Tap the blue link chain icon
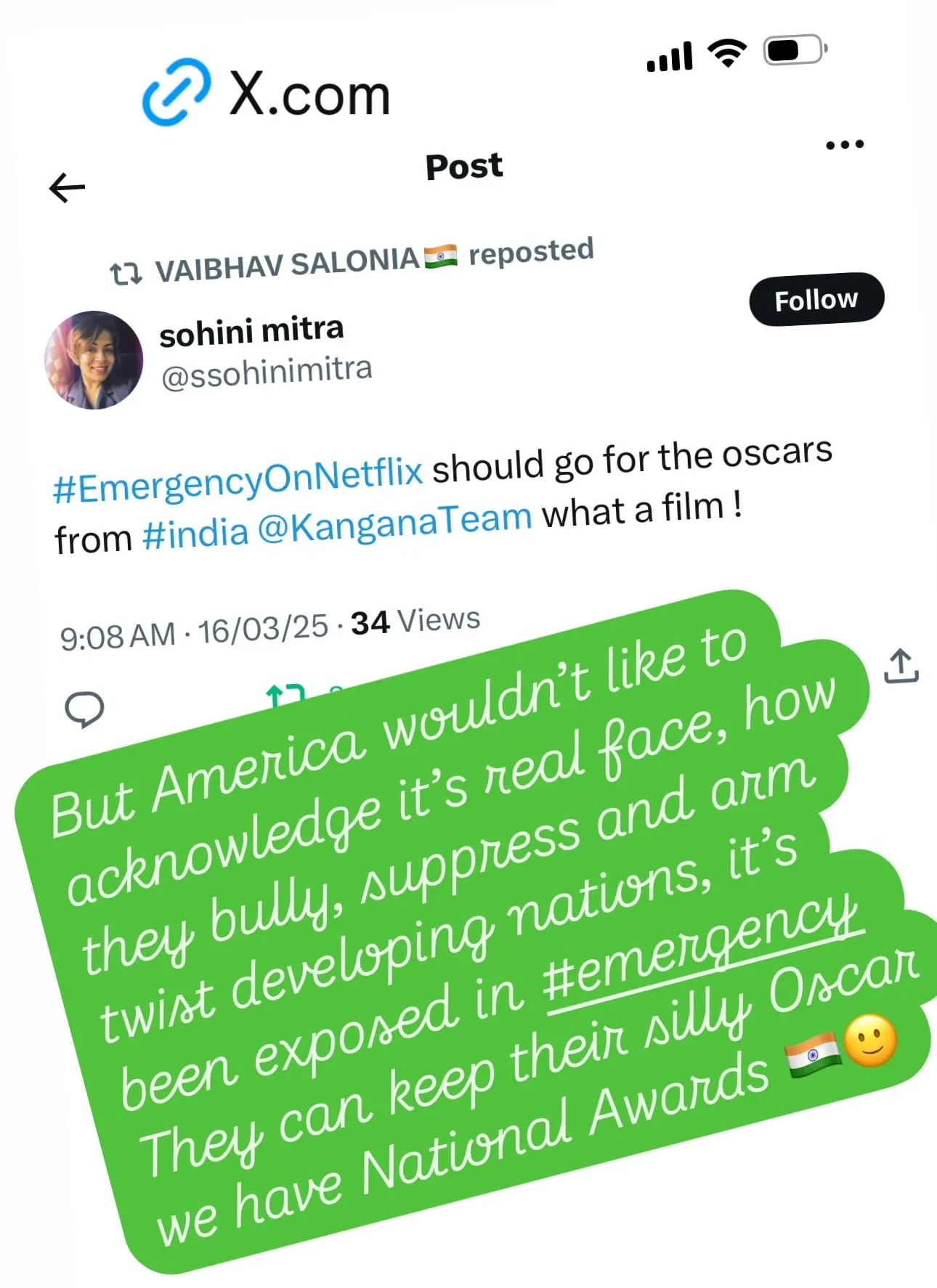The image size is (937, 1288). [x=177, y=92]
